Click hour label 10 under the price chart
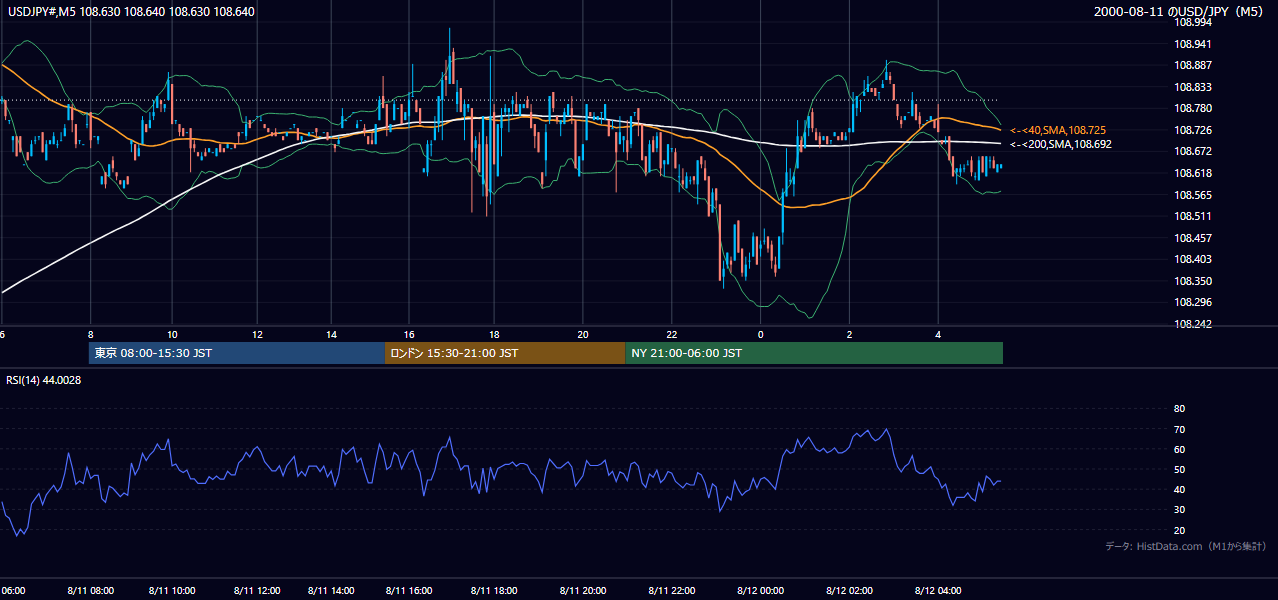The image size is (1278, 600). (x=172, y=334)
